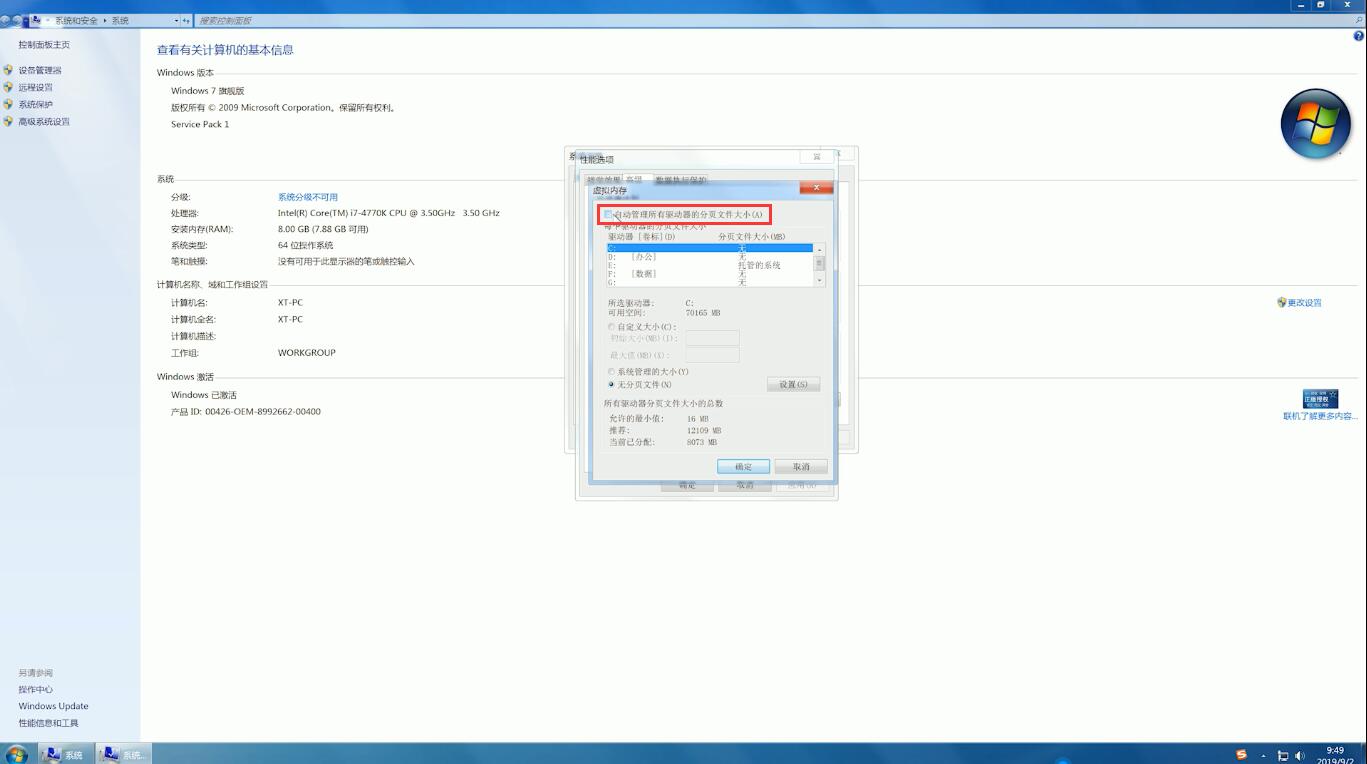Click the refresh button next to address bar
The width and height of the screenshot is (1367, 764).
(186, 20)
